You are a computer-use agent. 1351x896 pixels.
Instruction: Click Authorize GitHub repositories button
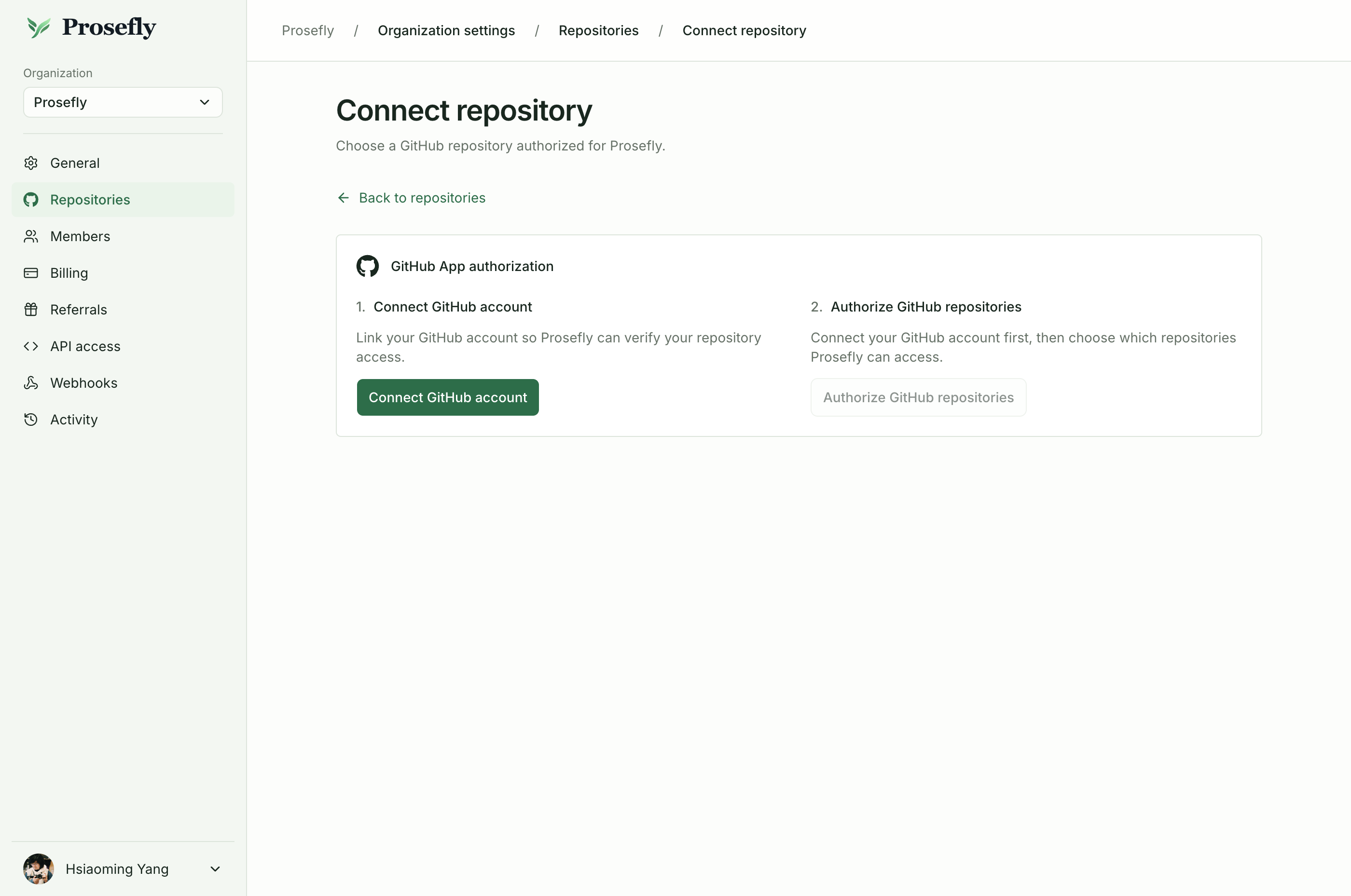tap(918, 397)
